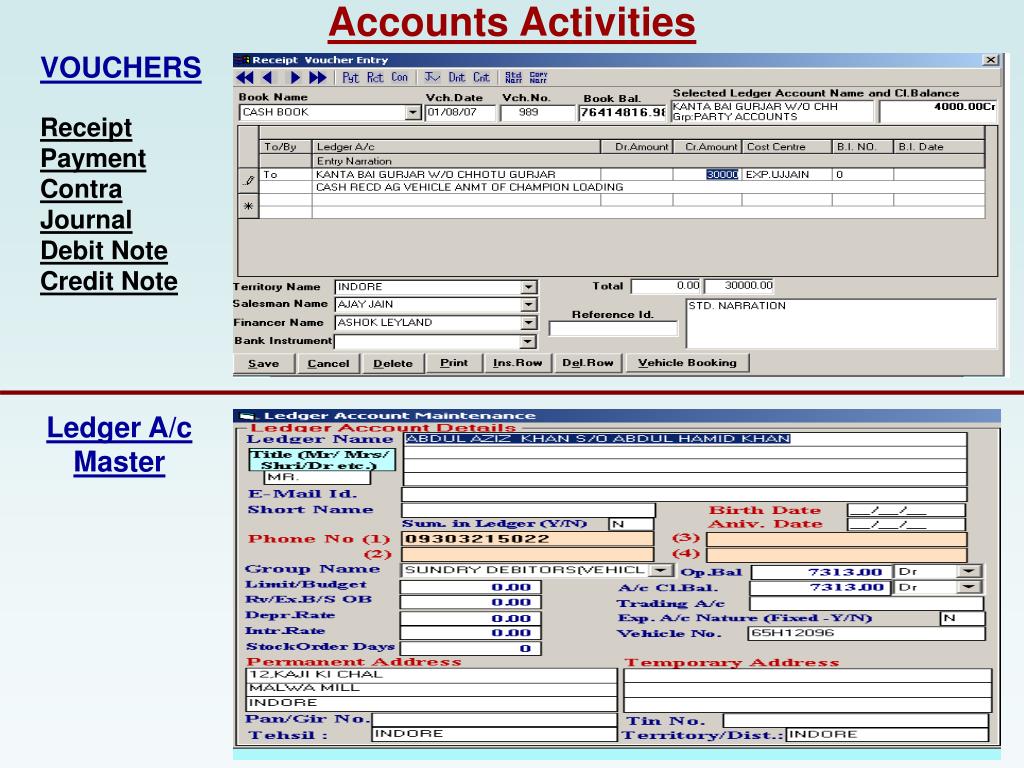Screen dimensions: 1024x768
Task: Click the Del.Row button
Action: pos(588,363)
